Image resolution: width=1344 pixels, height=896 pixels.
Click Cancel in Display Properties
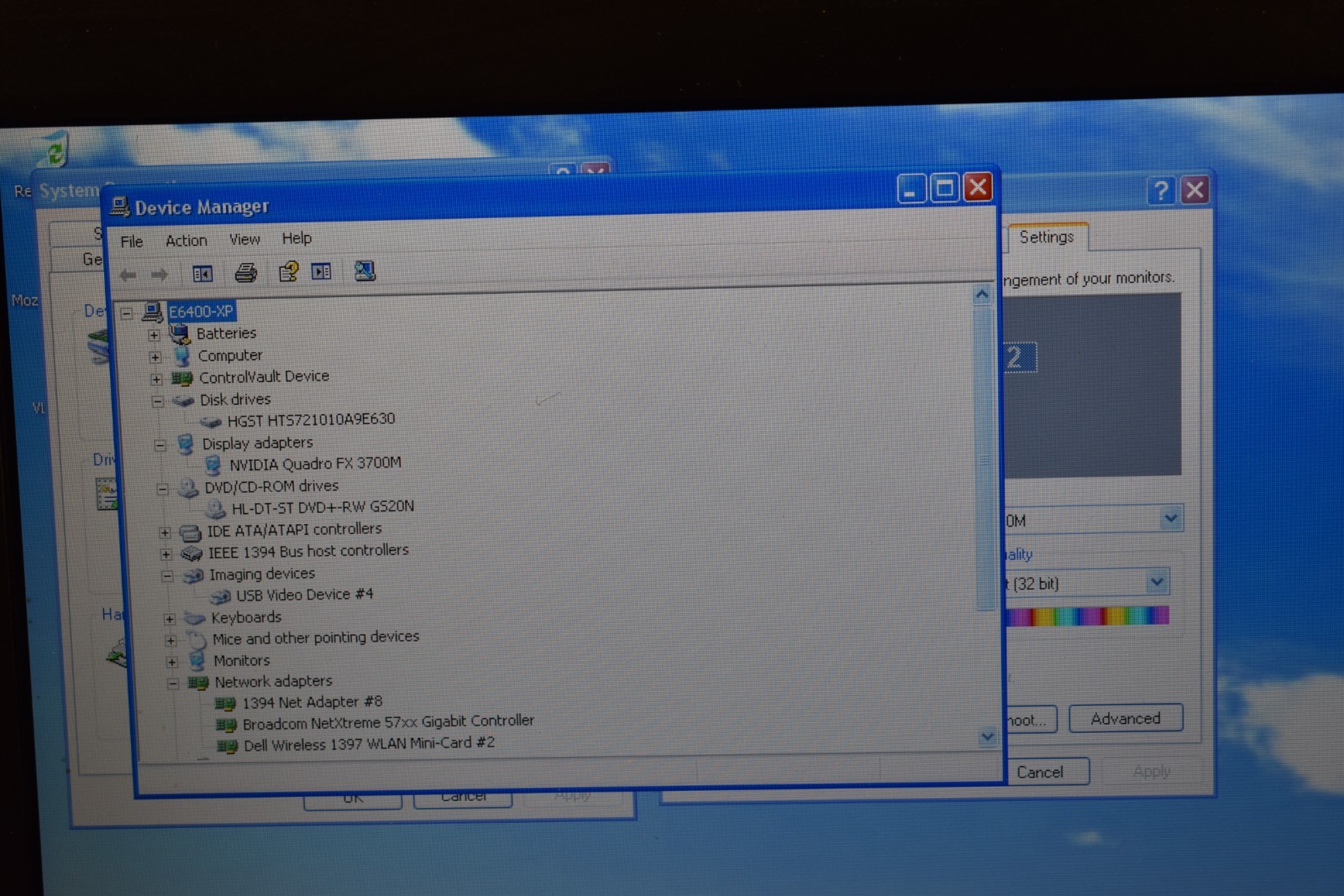tap(1045, 772)
